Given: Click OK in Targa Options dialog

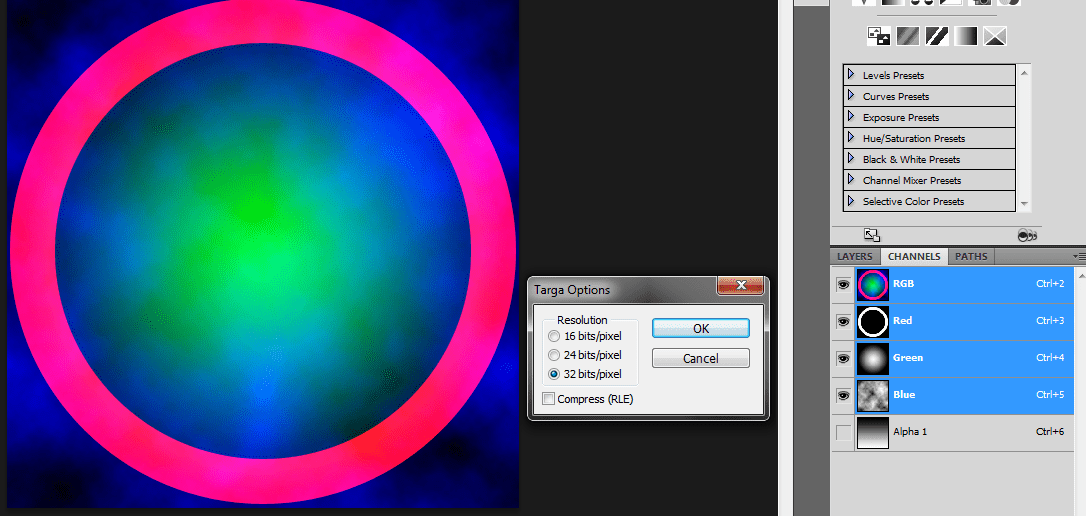Looking at the screenshot, I should tap(700, 328).
